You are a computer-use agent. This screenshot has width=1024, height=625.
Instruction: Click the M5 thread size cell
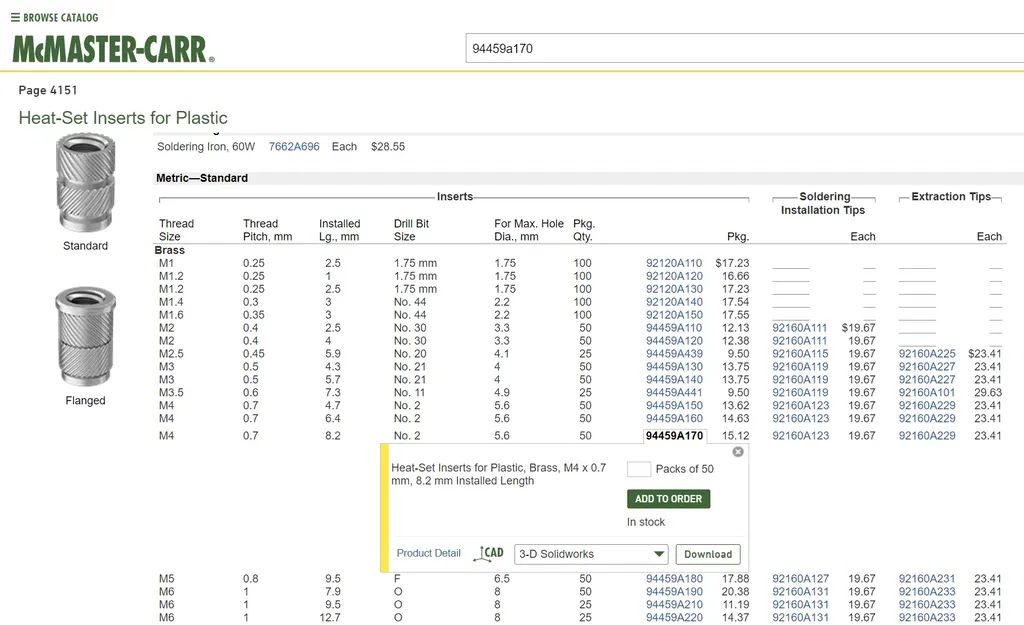point(167,579)
